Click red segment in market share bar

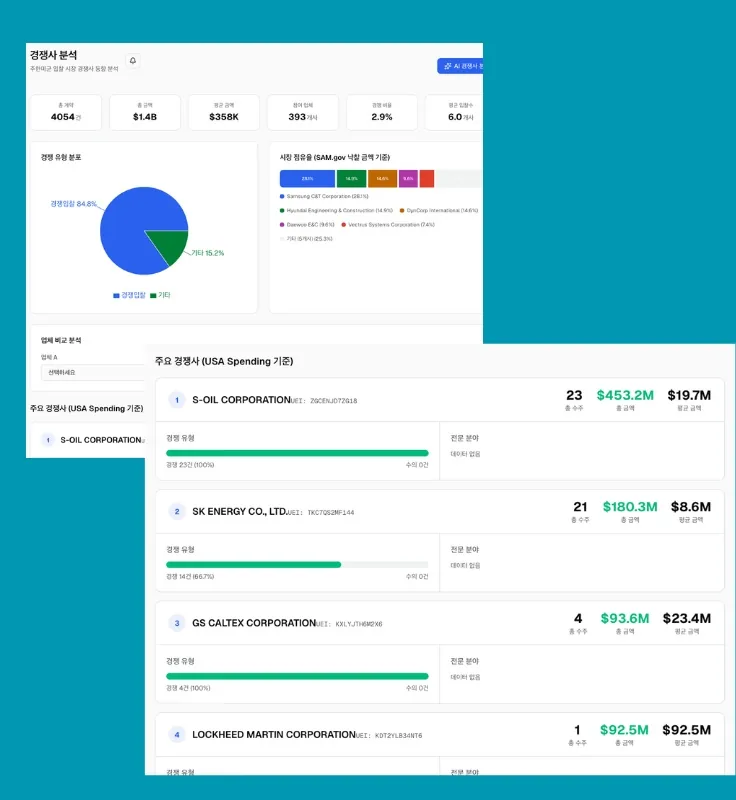tap(427, 179)
